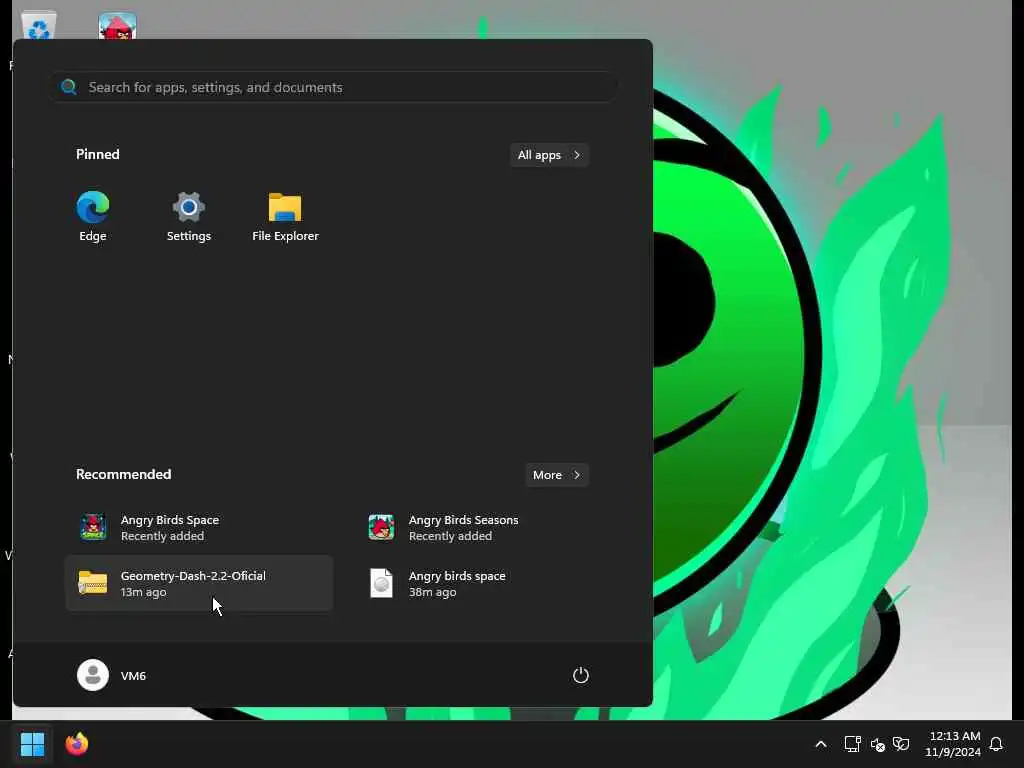Launch Firefox from the taskbar
The width and height of the screenshot is (1024, 768).
76,744
